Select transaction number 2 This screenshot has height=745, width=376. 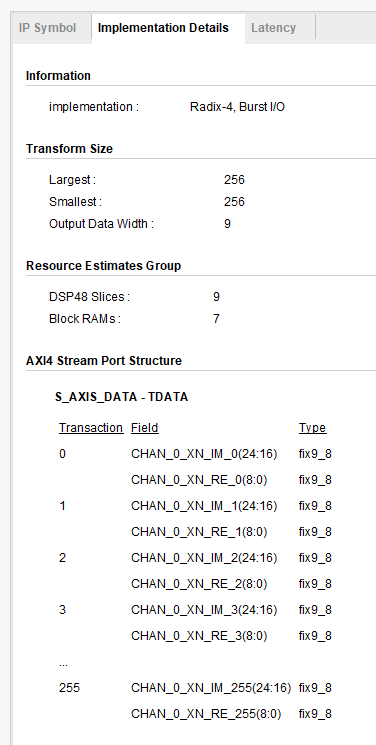click(x=62, y=558)
